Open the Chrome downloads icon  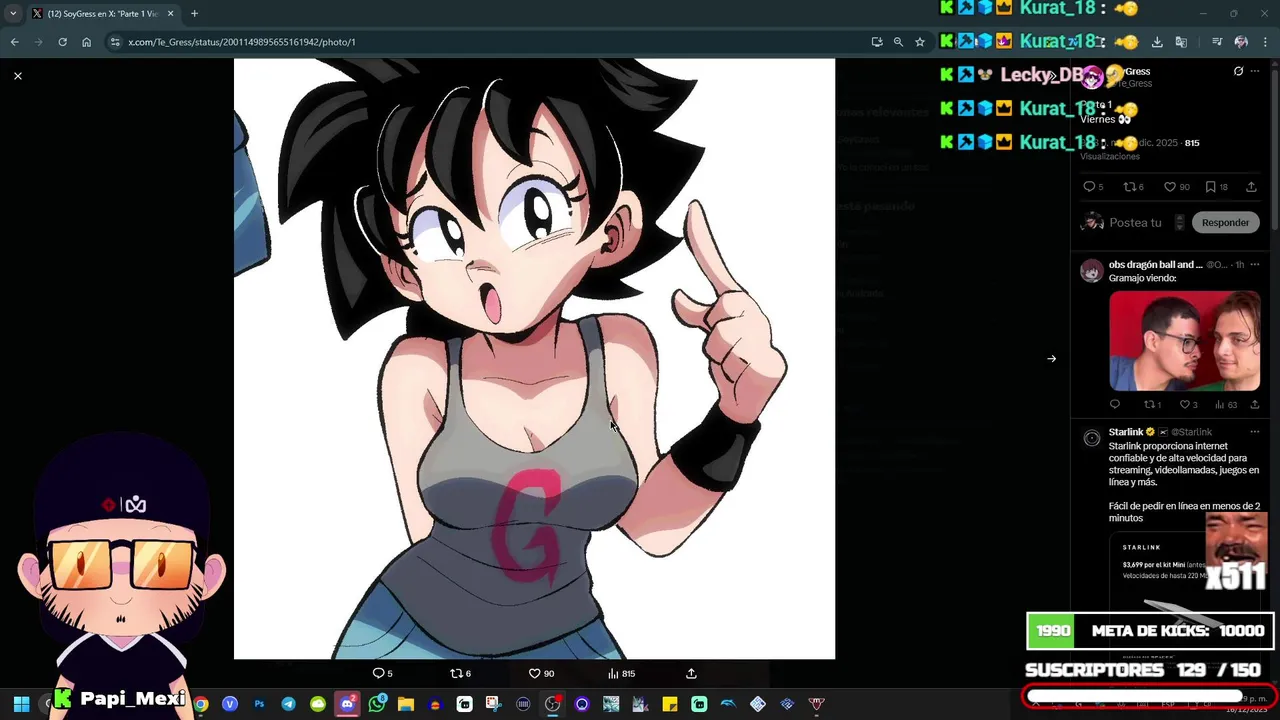click(x=1157, y=42)
